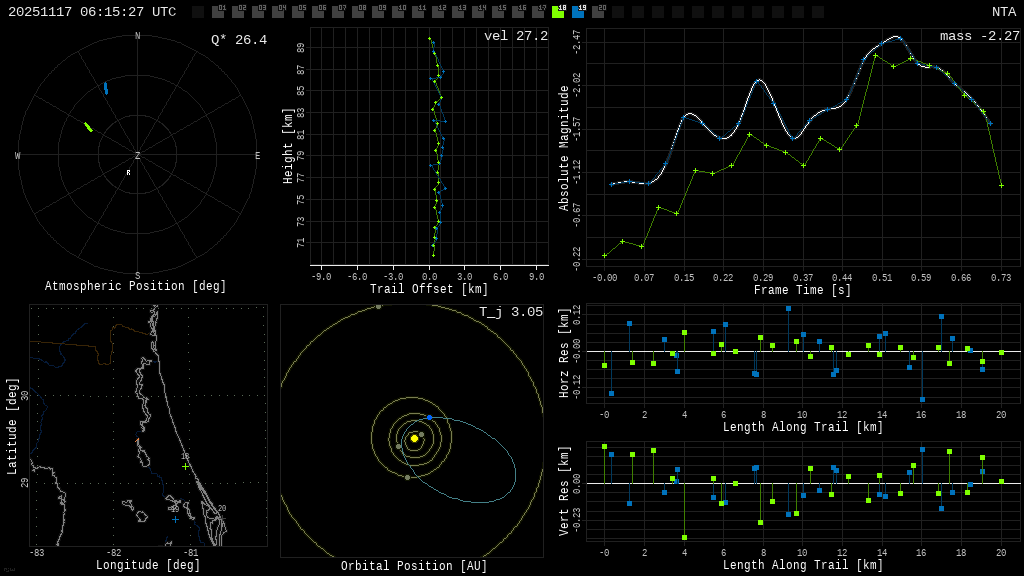
Task: Click blue station 19 cross on map
Action: pos(175,519)
